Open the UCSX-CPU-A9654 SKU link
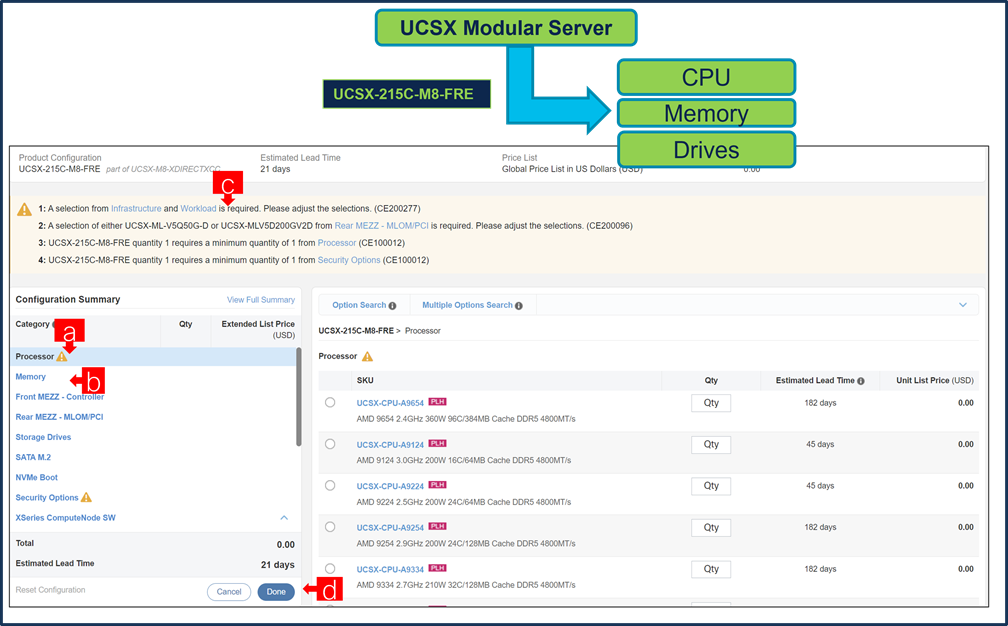1008x626 pixels. (390, 403)
